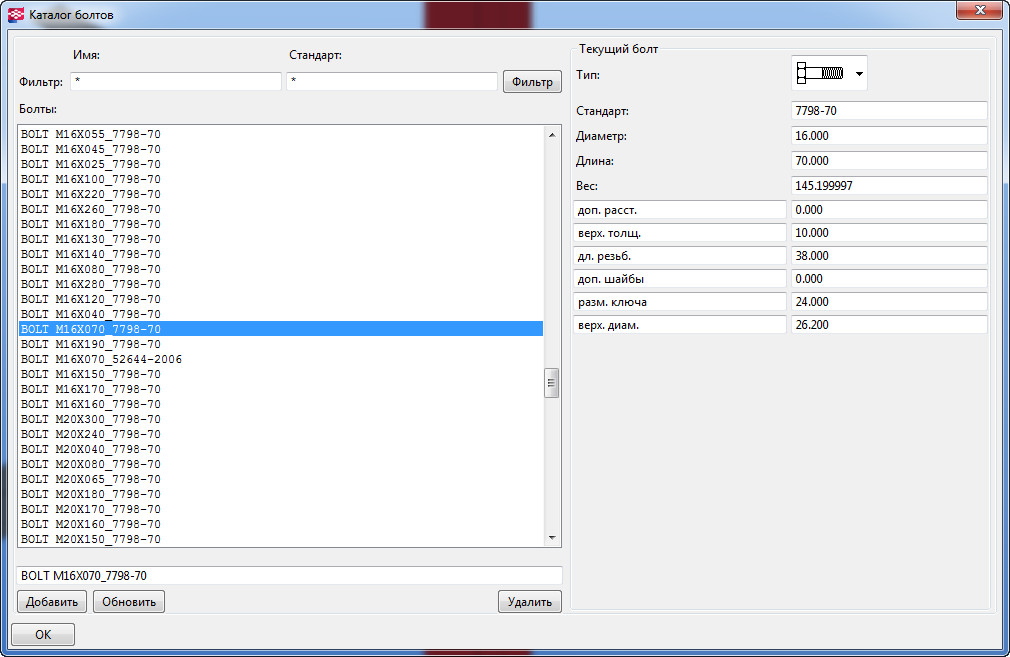Select BOLT M16X150_7798-70 in list

[x=281, y=374]
